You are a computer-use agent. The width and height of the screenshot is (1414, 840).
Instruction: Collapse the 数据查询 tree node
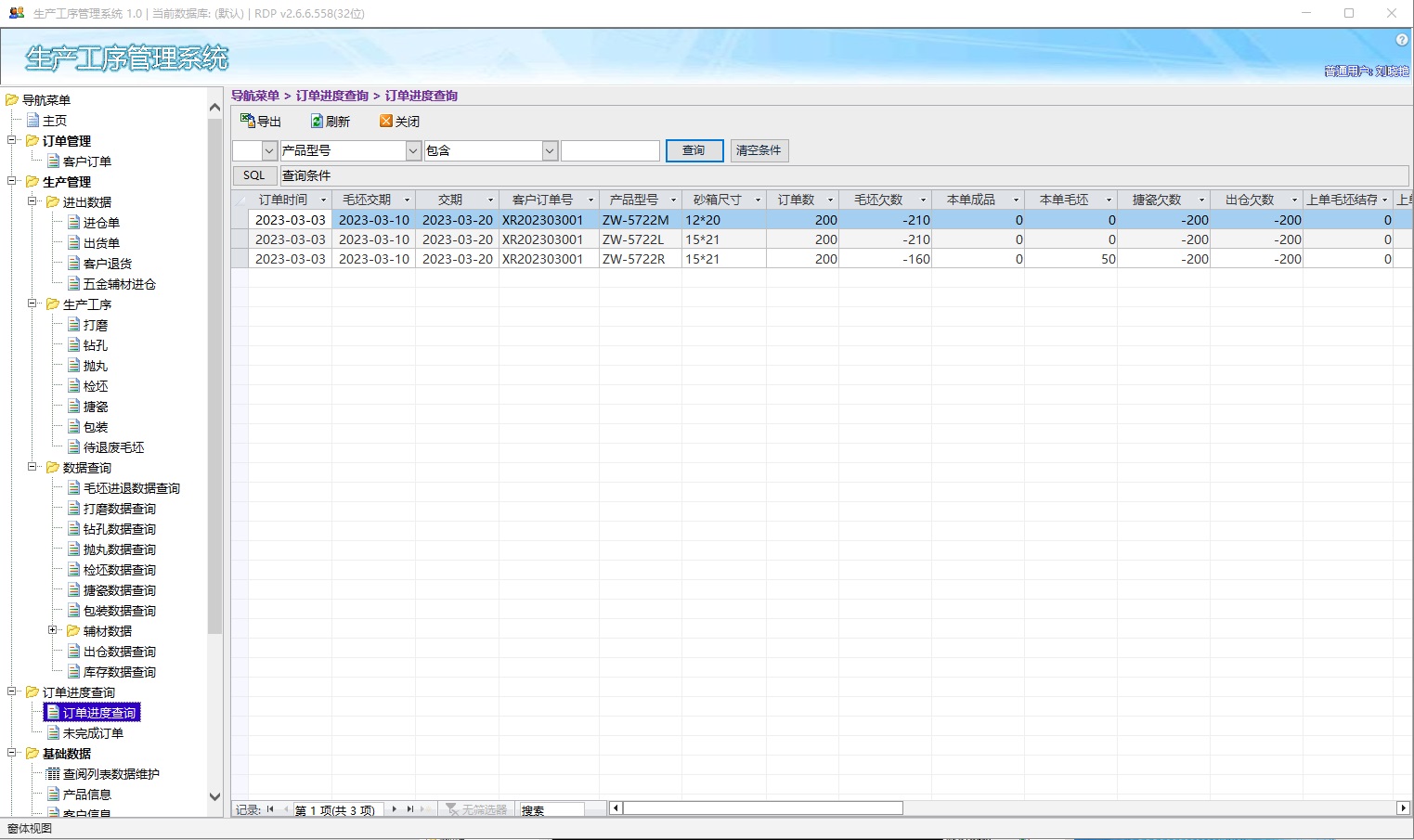[32, 467]
